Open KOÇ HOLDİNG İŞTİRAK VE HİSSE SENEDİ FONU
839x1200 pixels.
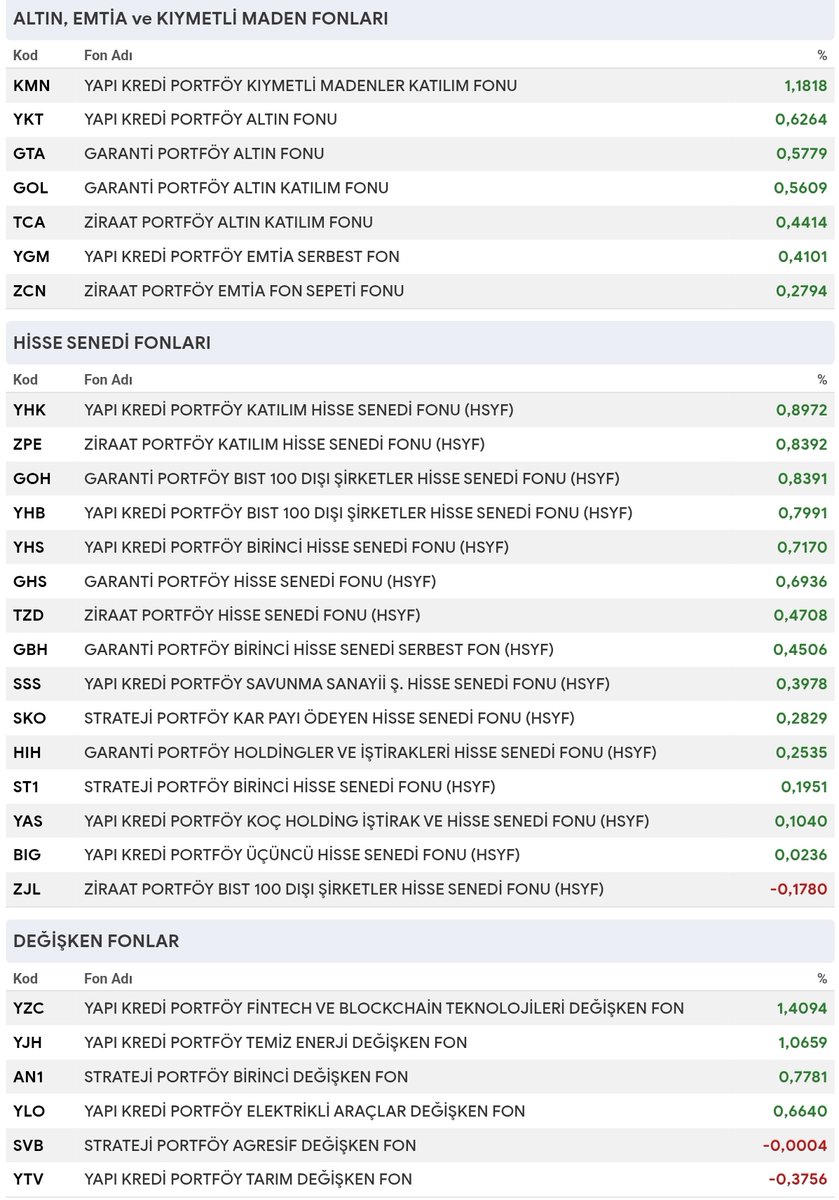point(367,821)
